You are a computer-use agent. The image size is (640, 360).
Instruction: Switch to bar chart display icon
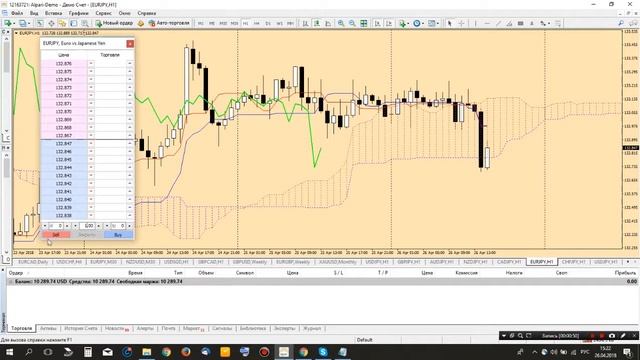coord(305,23)
